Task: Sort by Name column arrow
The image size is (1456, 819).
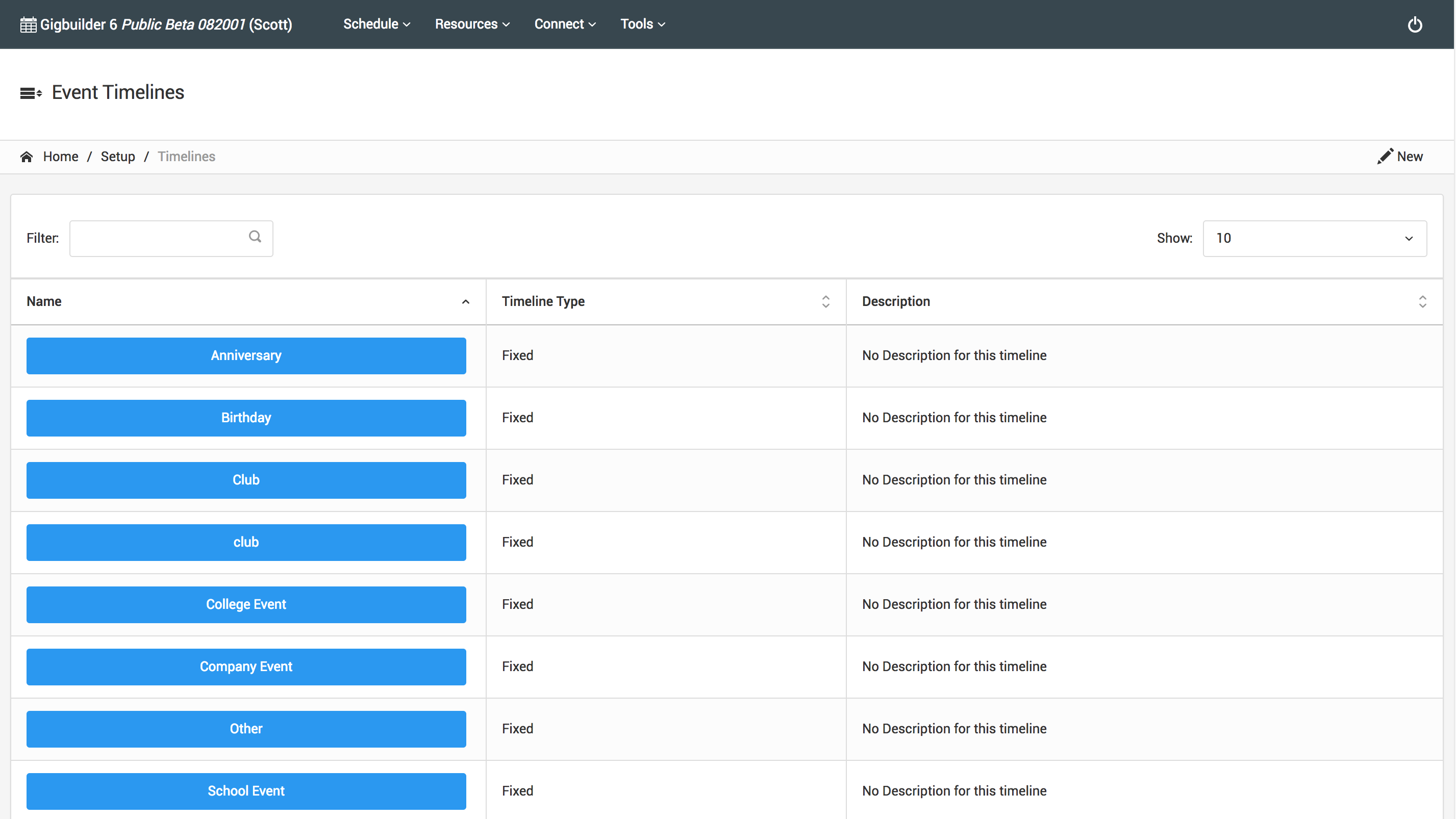Action: [465, 301]
